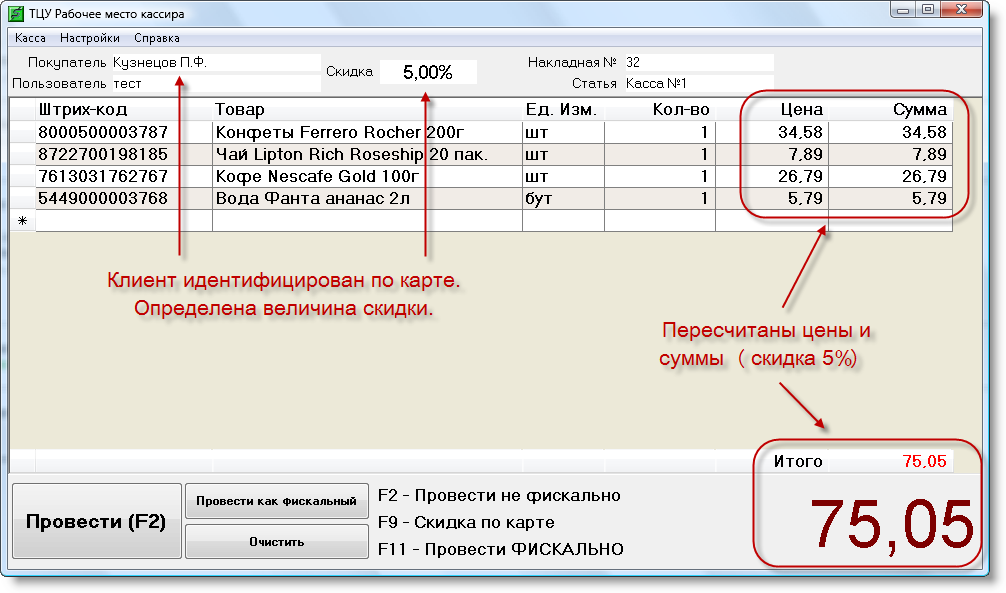The width and height of the screenshot is (1006, 593).
Task: Click quantity cell in Ferrero Rocher row
Action: pos(660,132)
